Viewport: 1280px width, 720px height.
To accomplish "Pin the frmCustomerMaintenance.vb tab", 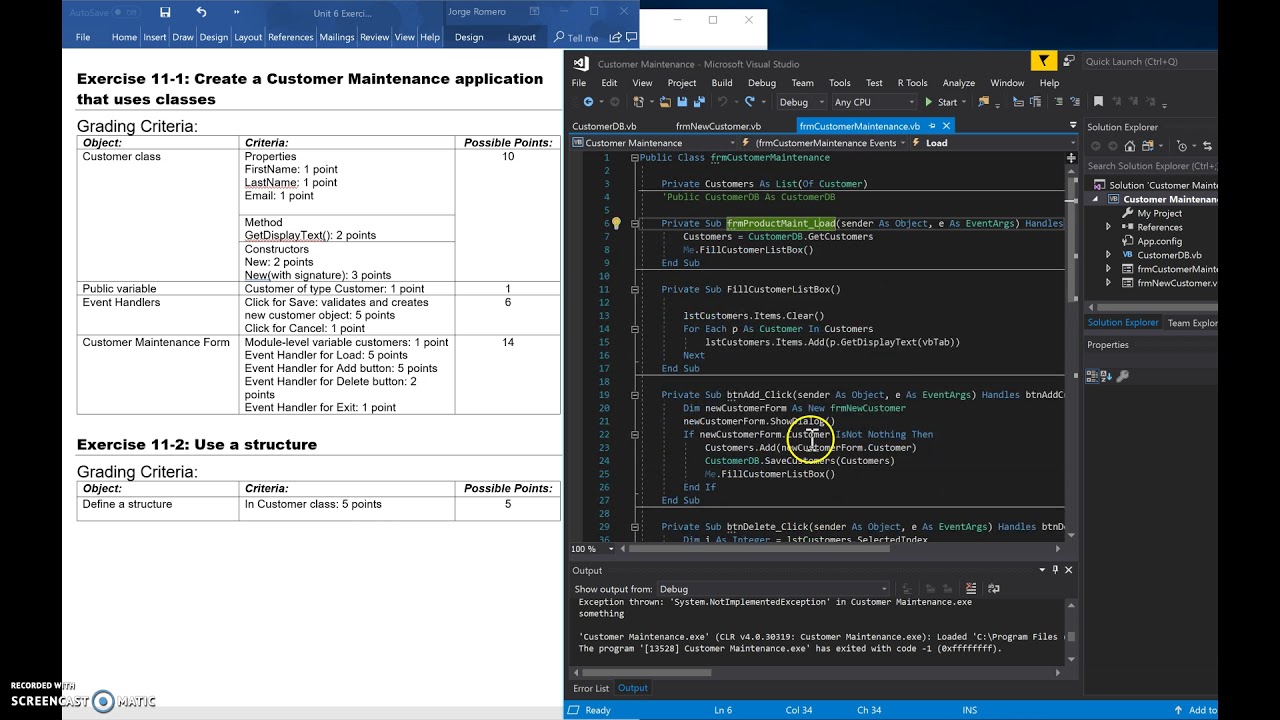I will coord(932,126).
